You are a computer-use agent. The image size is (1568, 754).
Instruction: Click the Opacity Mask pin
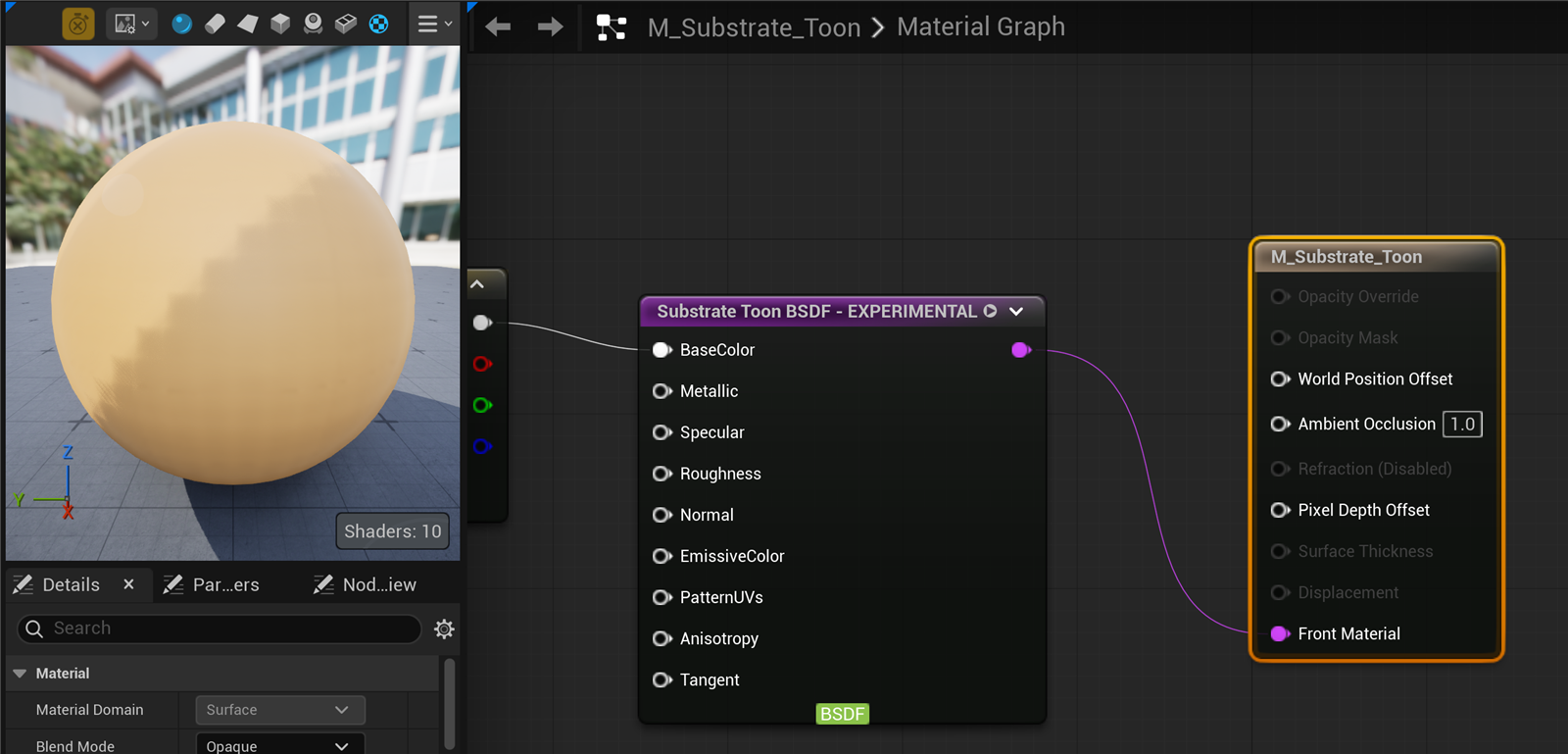click(1280, 337)
